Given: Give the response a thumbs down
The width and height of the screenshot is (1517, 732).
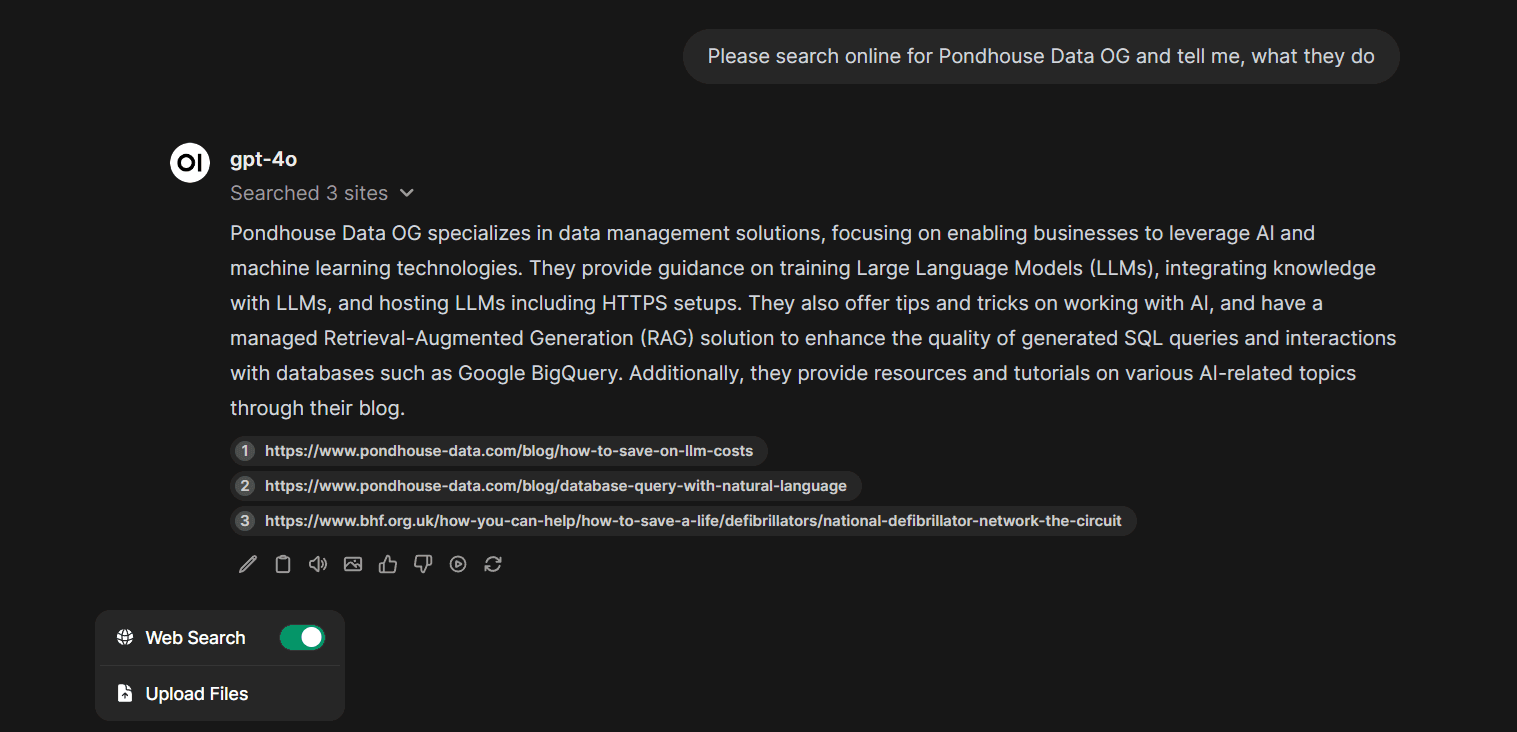Looking at the screenshot, I should pyautogui.click(x=423, y=564).
